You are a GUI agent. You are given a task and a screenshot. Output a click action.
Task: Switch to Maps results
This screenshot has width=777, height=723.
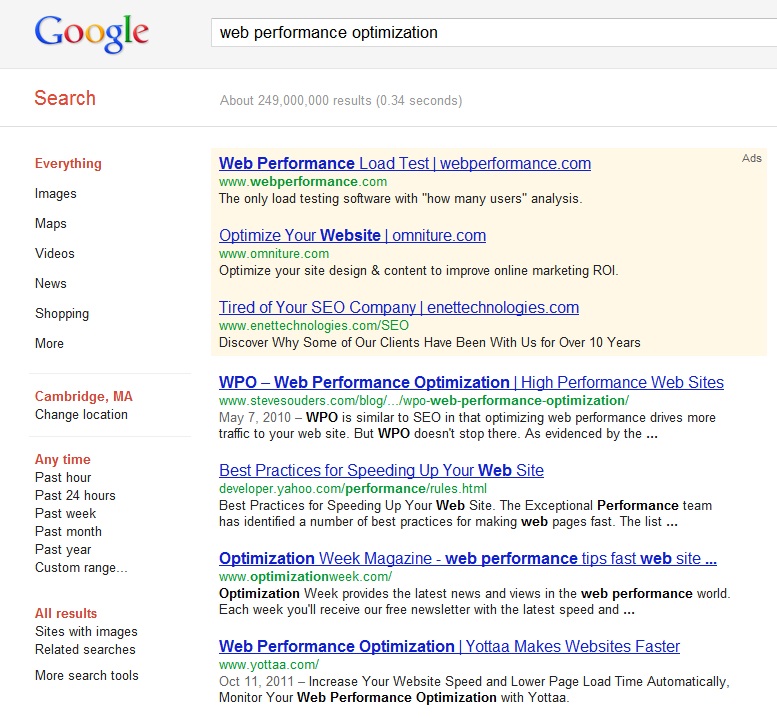point(51,223)
